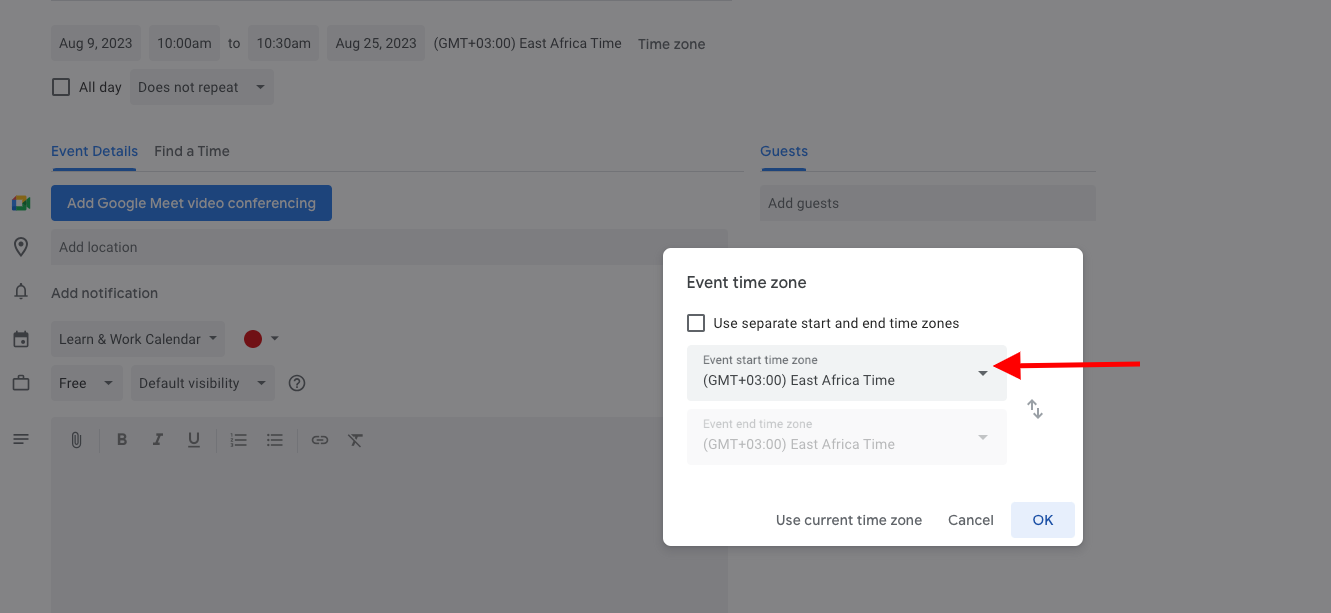
Task: Check the All day checkbox
Action: pyautogui.click(x=61, y=87)
